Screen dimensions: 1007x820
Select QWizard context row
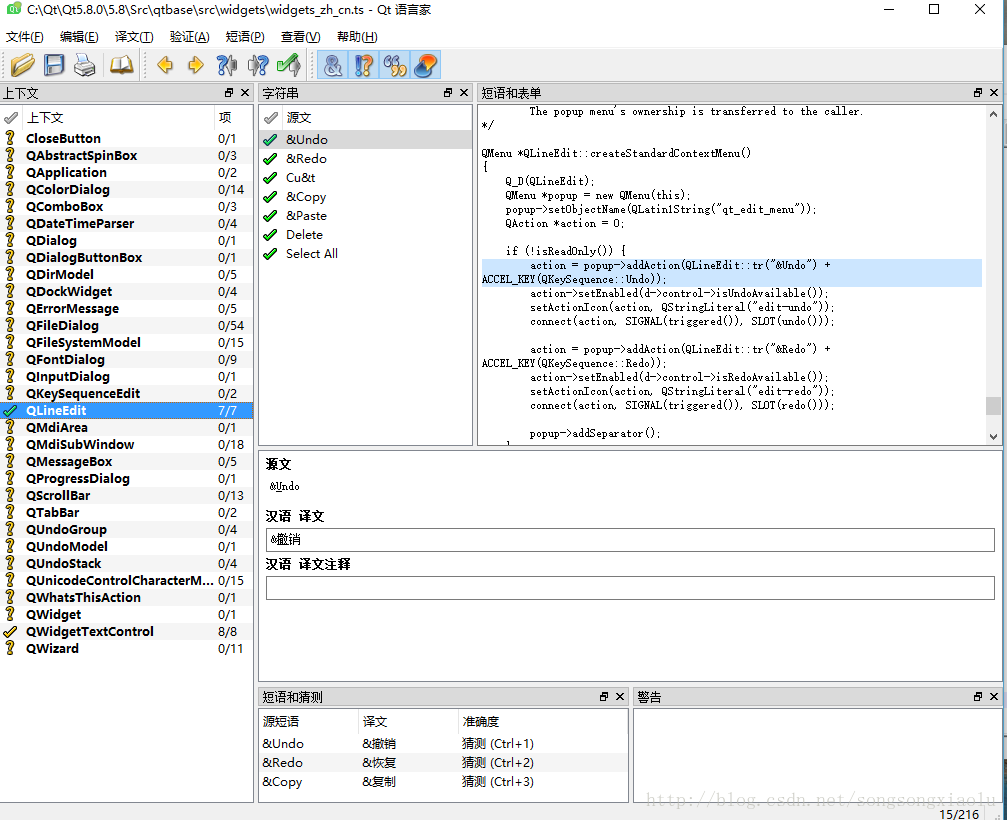(x=127, y=649)
